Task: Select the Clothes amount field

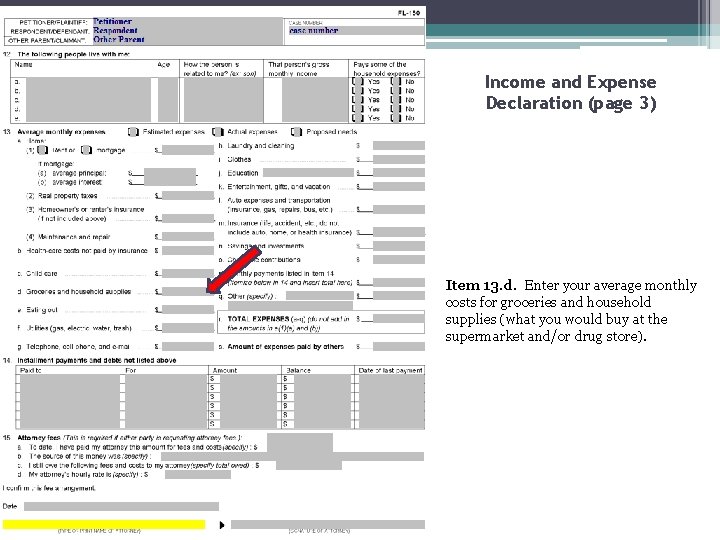Action: coord(399,160)
